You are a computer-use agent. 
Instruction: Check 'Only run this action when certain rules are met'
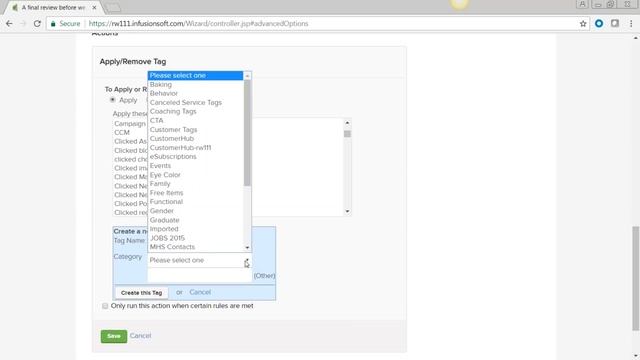click(105, 306)
